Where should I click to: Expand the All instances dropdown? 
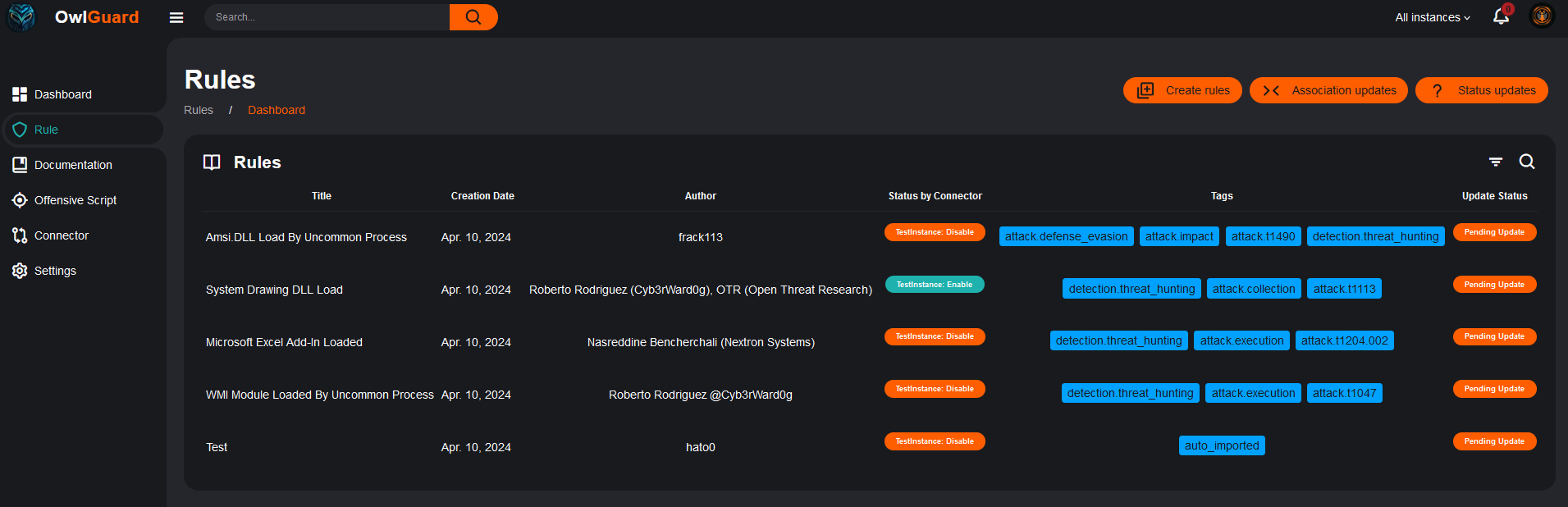pyautogui.click(x=1432, y=17)
